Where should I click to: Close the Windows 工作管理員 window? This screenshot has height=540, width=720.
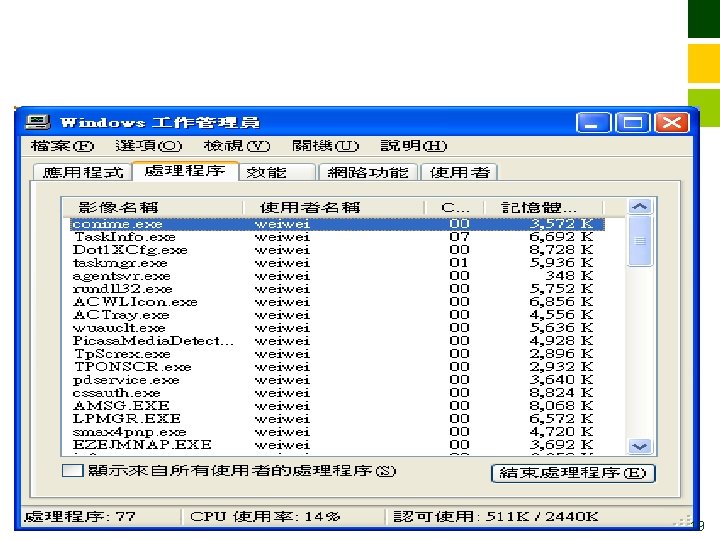point(672,123)
